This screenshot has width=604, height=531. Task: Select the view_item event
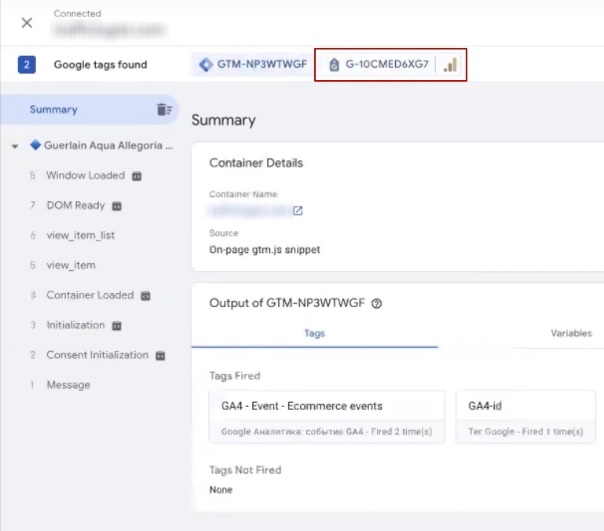click(71, 266)
